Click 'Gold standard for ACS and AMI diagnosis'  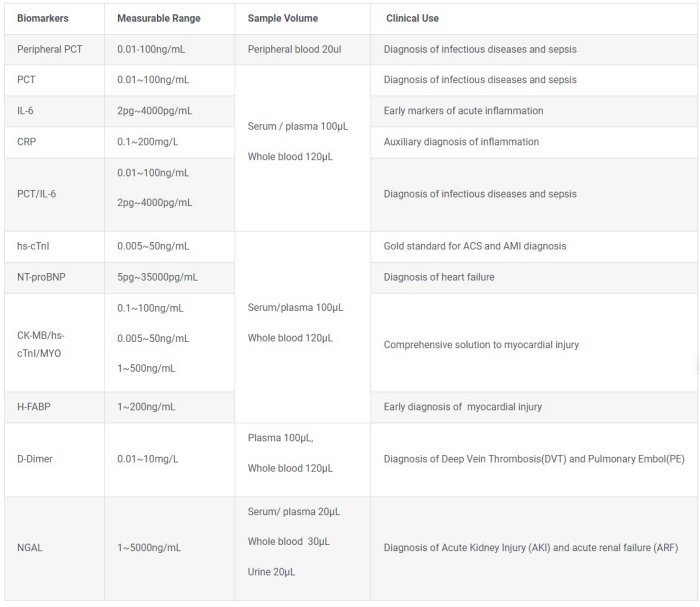pos(474,246)
